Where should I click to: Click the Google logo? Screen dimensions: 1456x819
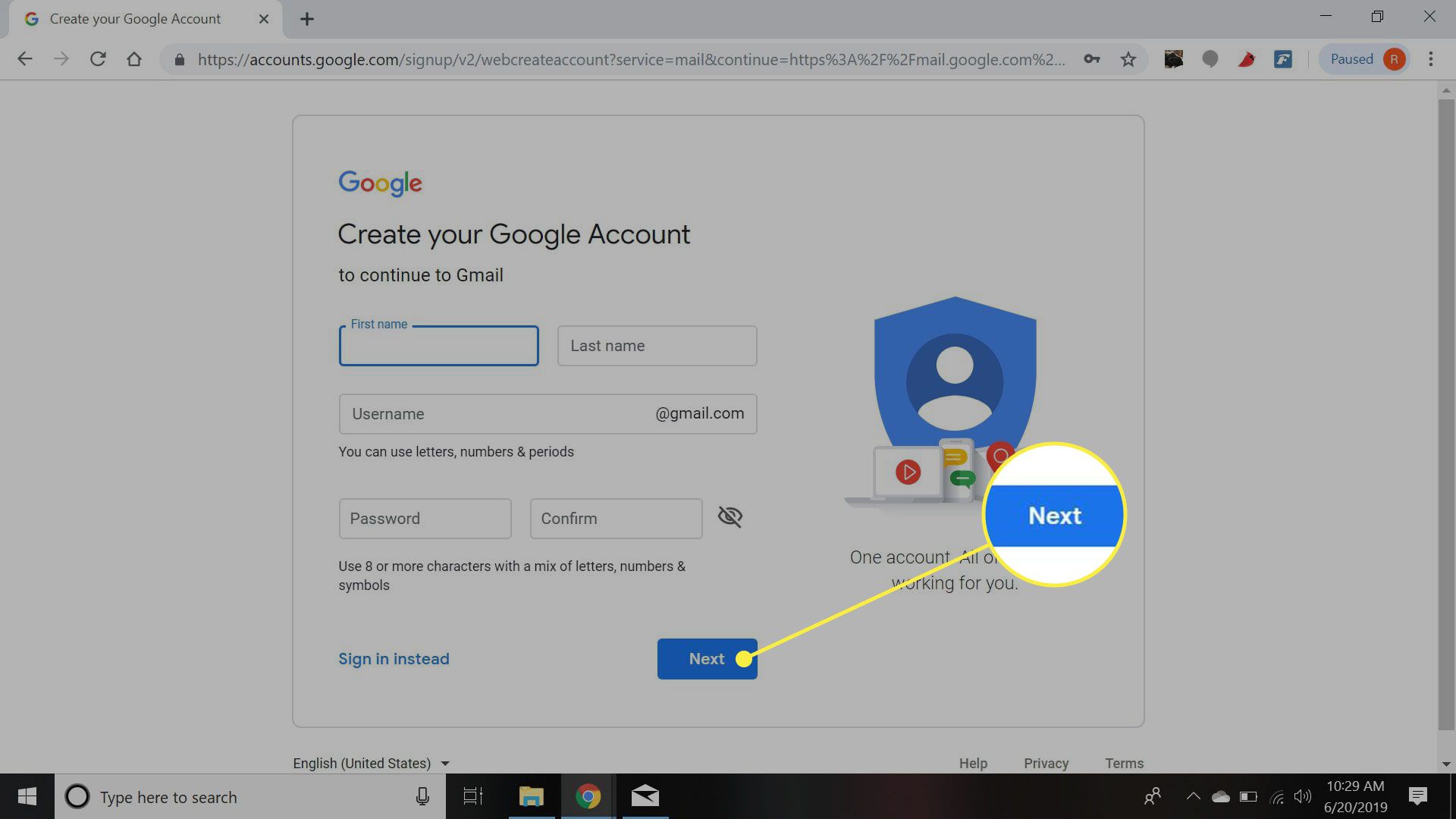pos(380,184)
